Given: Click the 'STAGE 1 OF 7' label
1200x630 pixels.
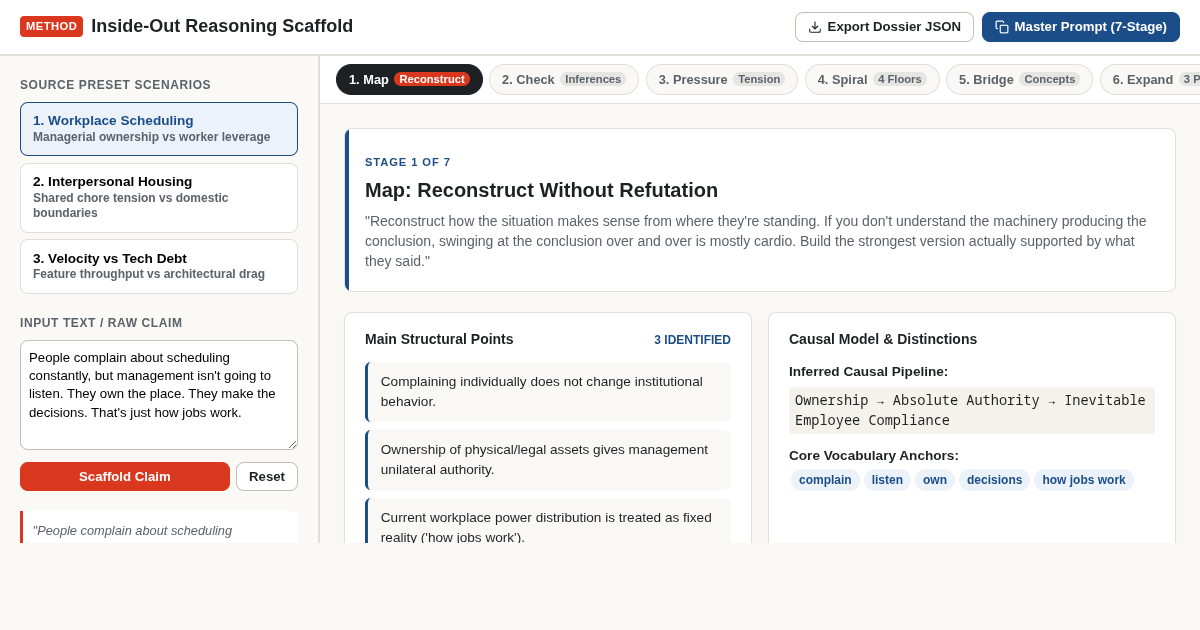Looking at the screenshot, I should tap(408, 162).
